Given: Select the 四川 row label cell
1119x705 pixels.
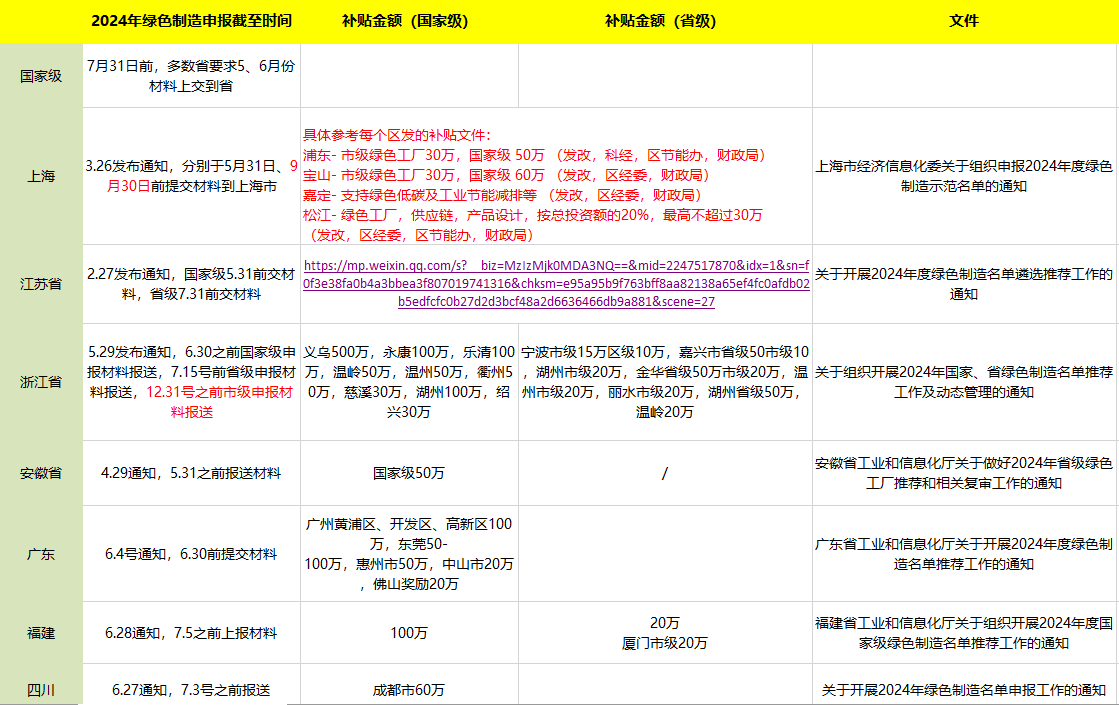Looking at the screenshot, I should coord(41,690).
